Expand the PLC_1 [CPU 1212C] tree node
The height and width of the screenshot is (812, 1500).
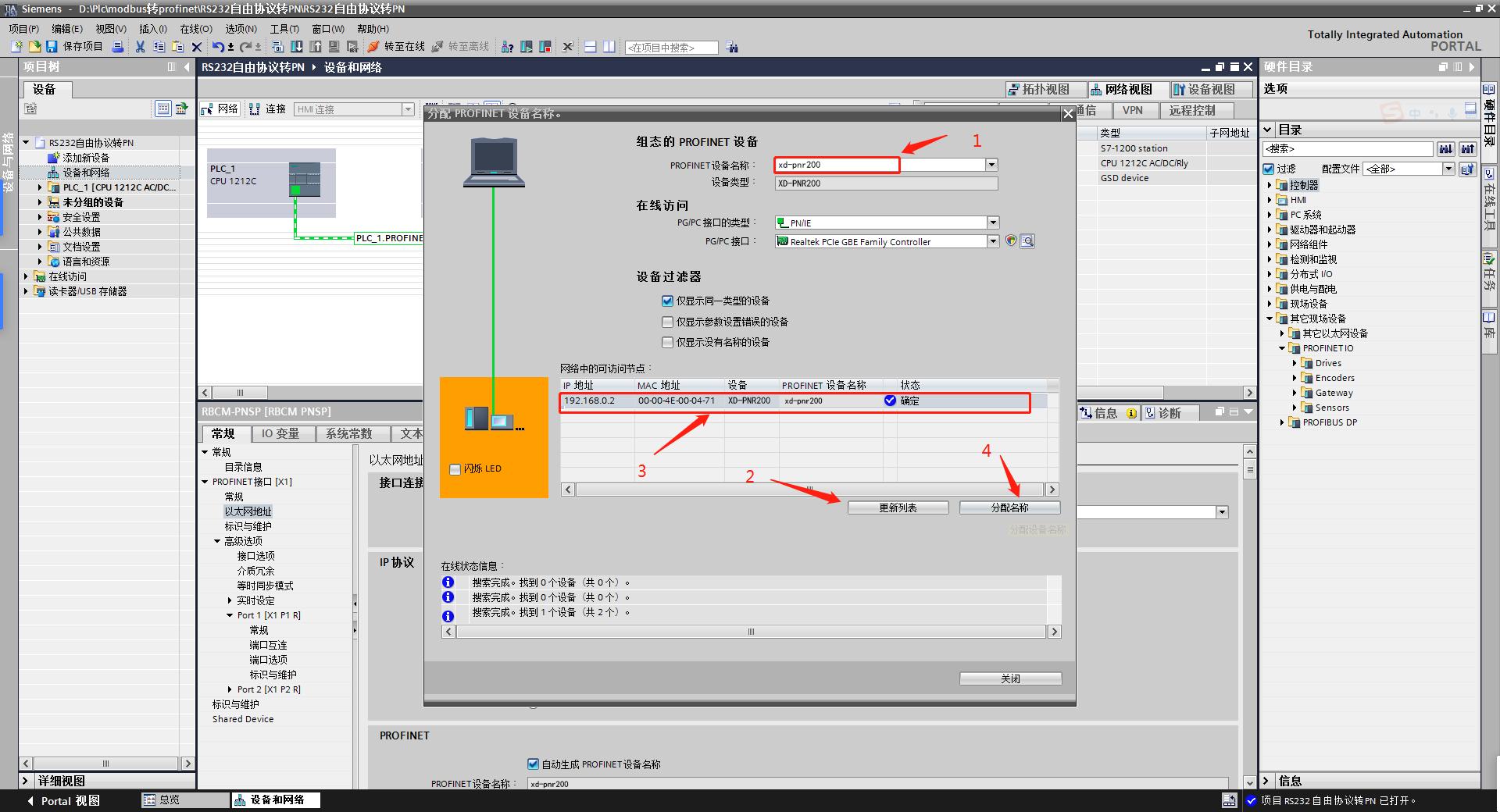[x=40, y=187]
